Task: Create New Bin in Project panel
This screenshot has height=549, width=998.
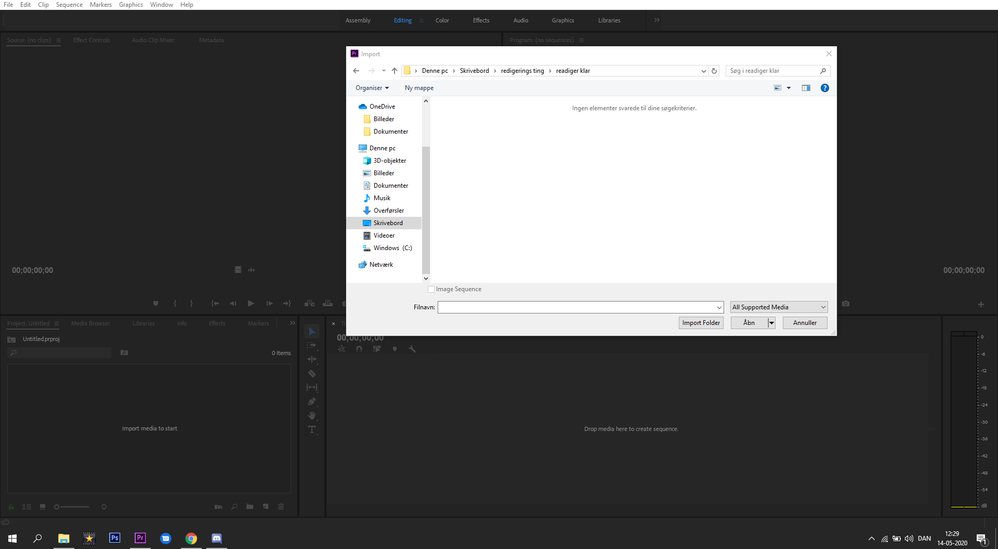Action: point(250,507)
